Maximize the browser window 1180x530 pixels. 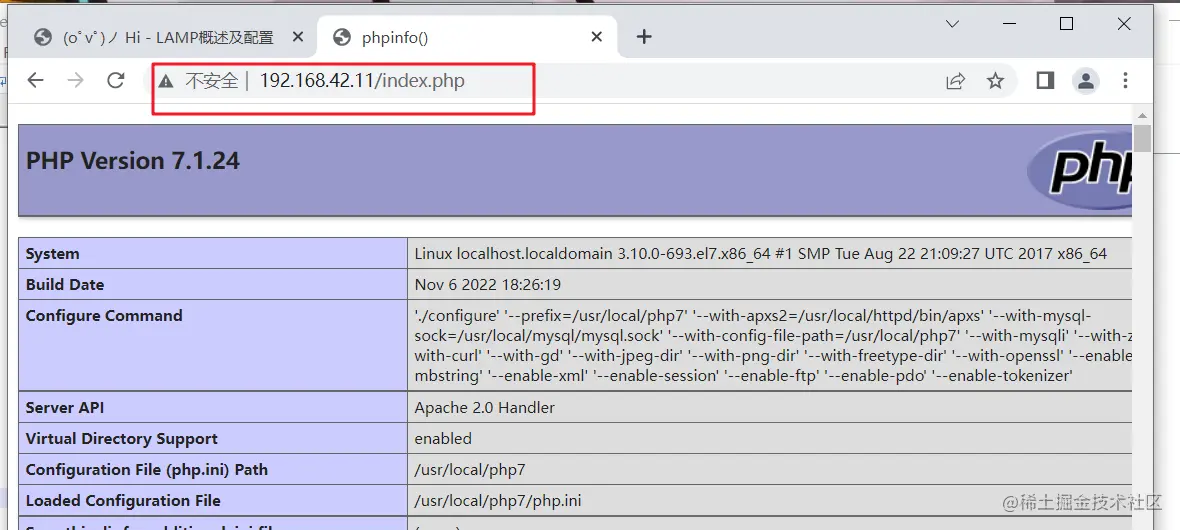tap(1066, 24)
